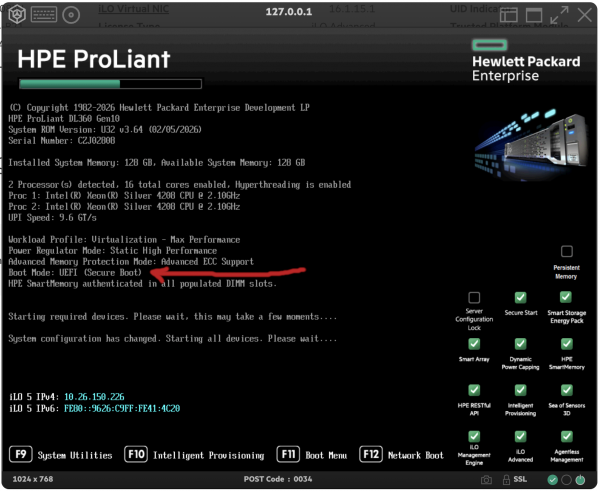Screen dimensions: 600x491
Task: Switch console to windowed view
Action: pos(534,15)
